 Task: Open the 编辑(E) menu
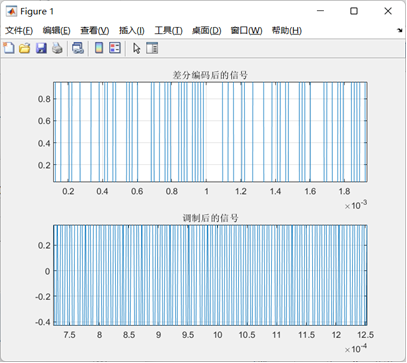(56, 31)
